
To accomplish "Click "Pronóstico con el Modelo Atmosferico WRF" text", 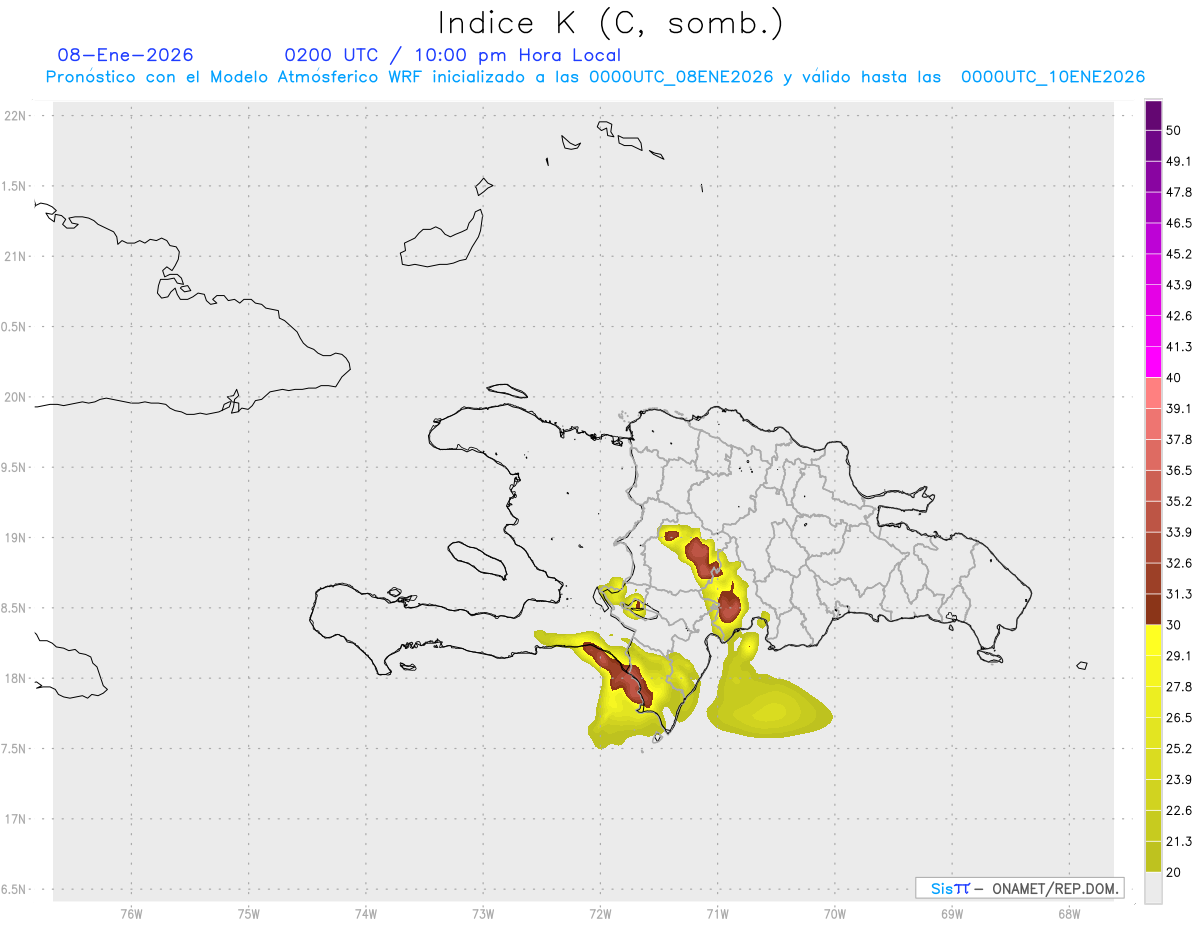I will tap(236, 77).
